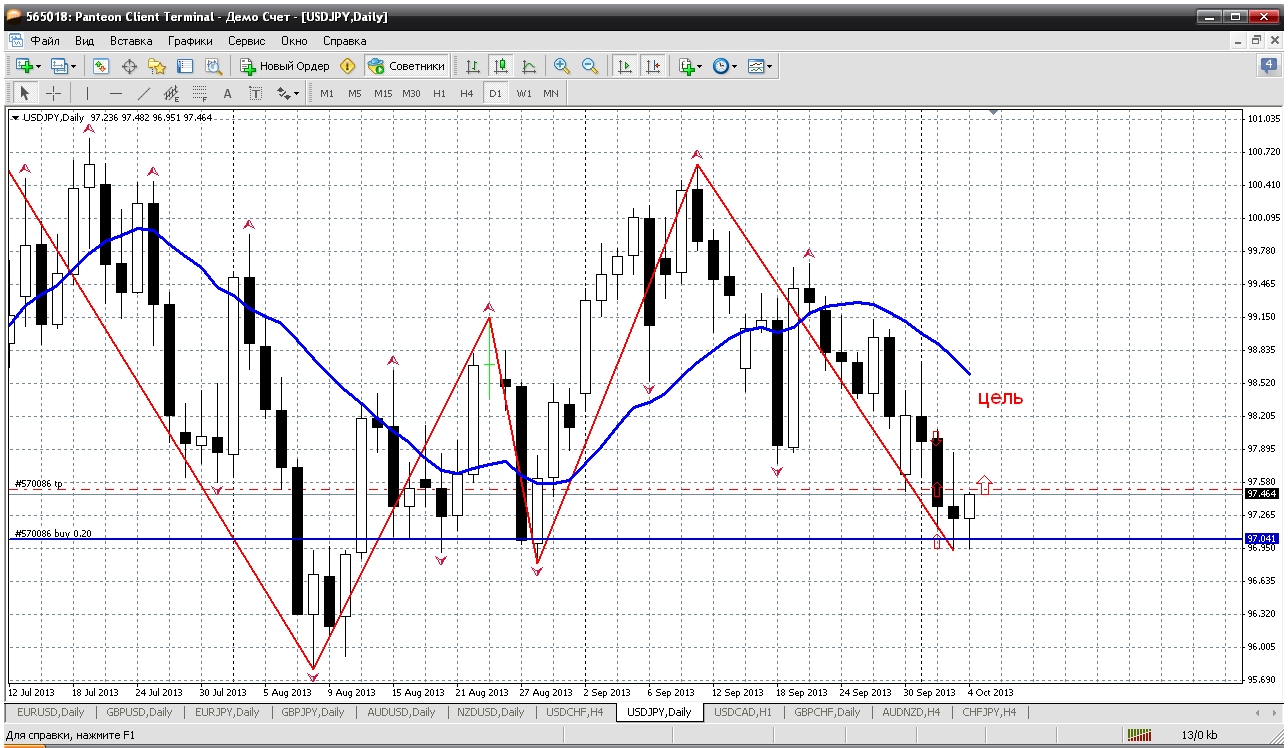Click the red цель text label on chart
Image resolution: width=1288 pixels, height=748 pixels.
pyautogui.click(x=1000, y=398)
